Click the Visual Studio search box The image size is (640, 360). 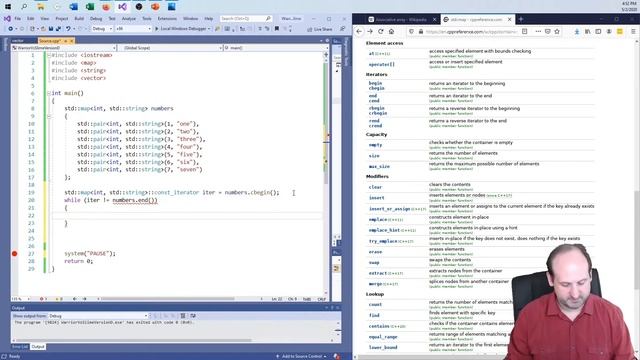click(246, 18)
